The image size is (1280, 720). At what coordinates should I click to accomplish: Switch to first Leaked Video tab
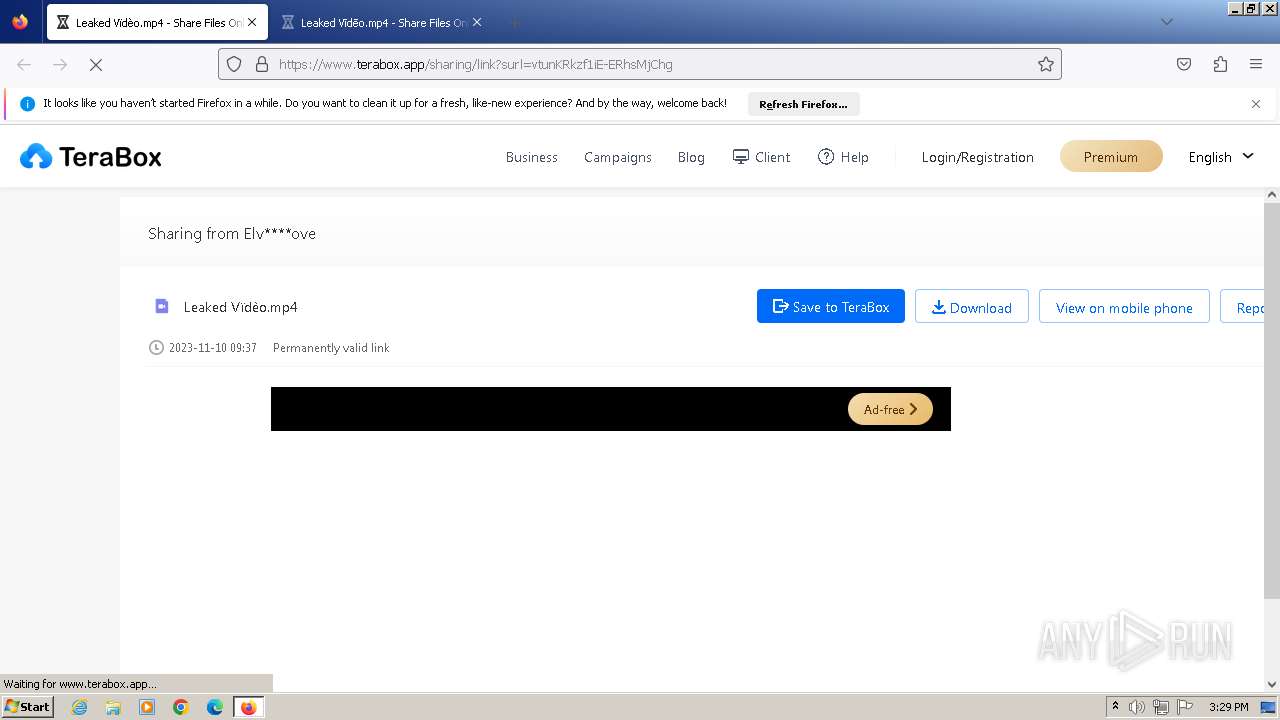pos(157,22)
